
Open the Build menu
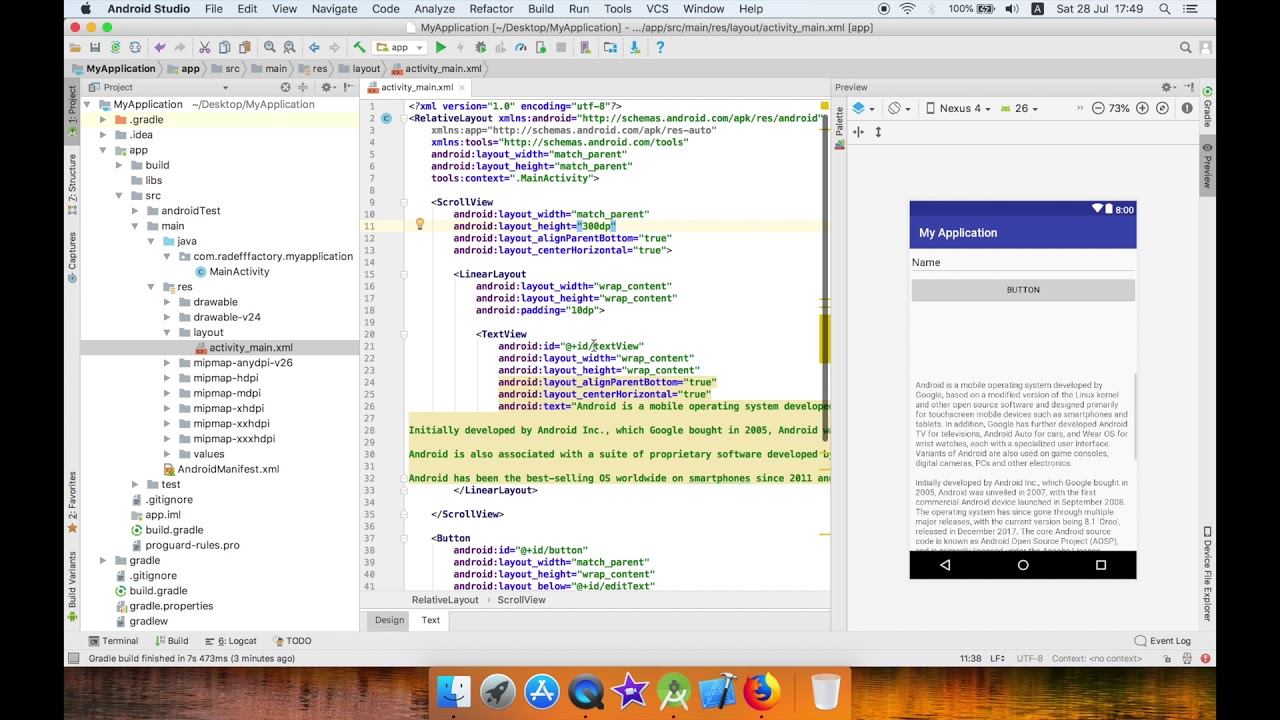tap(541, 9)
